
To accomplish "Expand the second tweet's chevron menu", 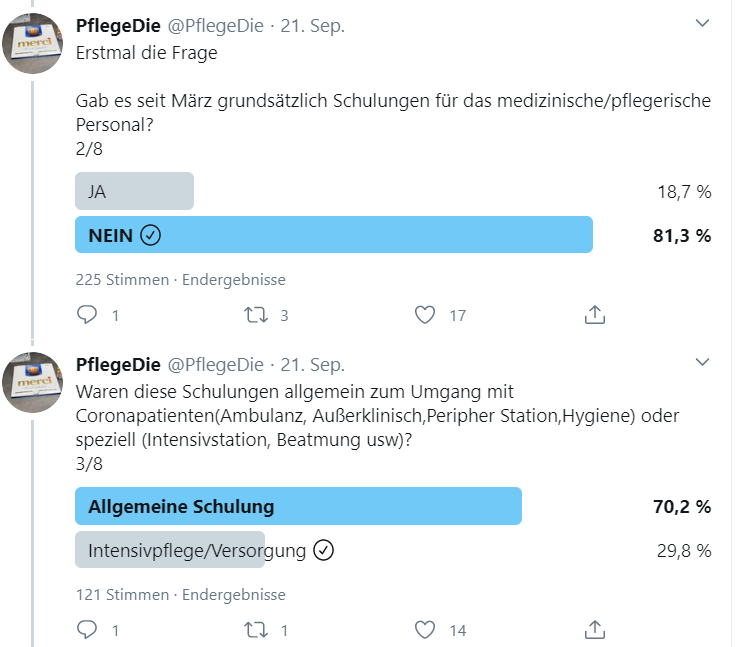I will 702,362.
